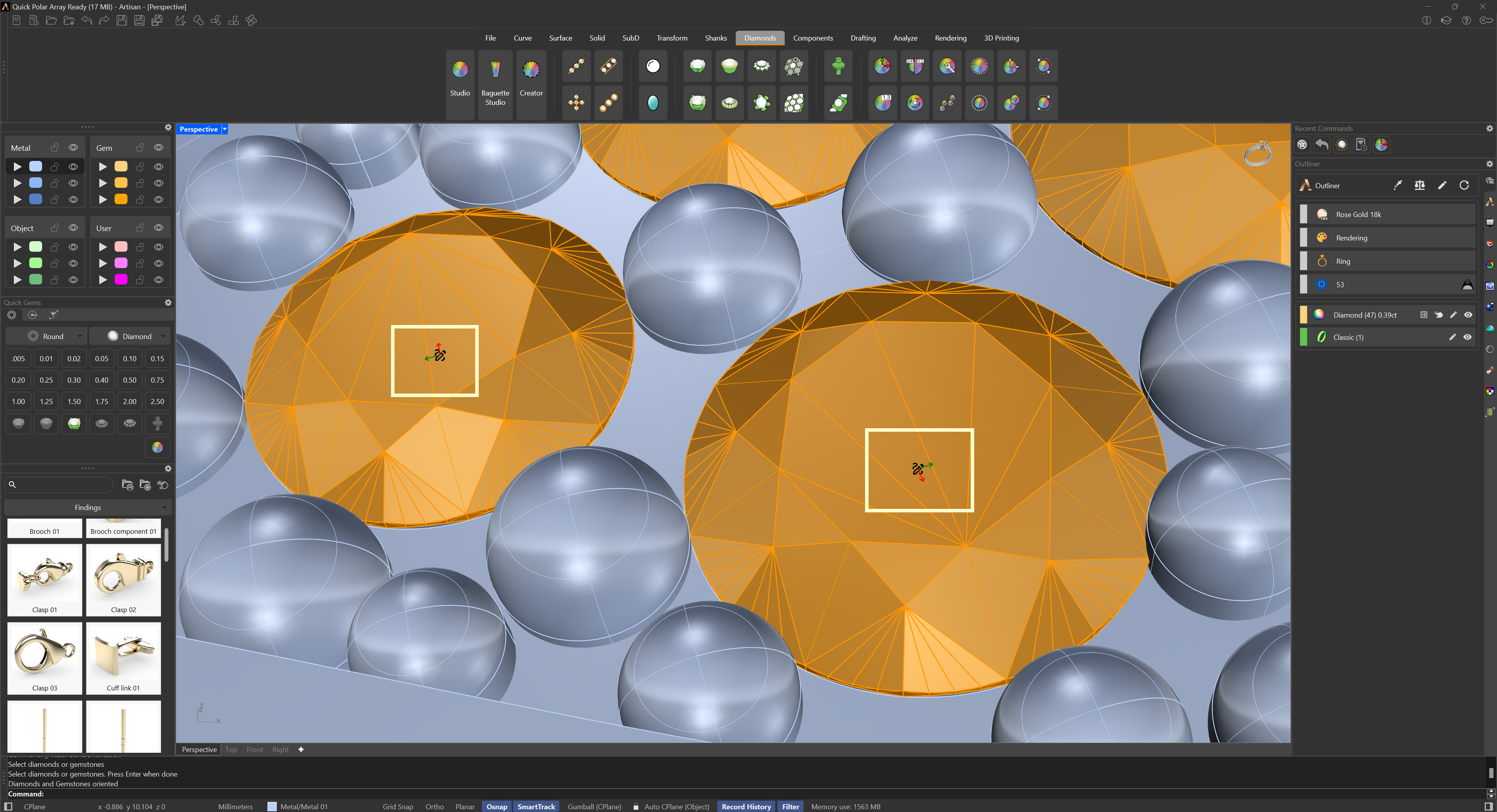Select the Clasp 01 thumbnail
Screen dimensions: 1497x812
45,580
